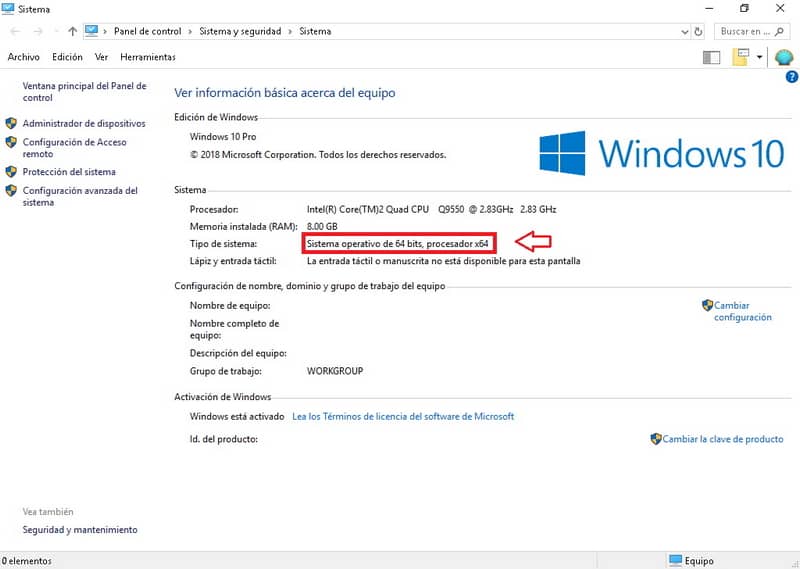800x569 pixels.
Task: Open Seguridad y mantenimiento
Action: click(80, 530)
